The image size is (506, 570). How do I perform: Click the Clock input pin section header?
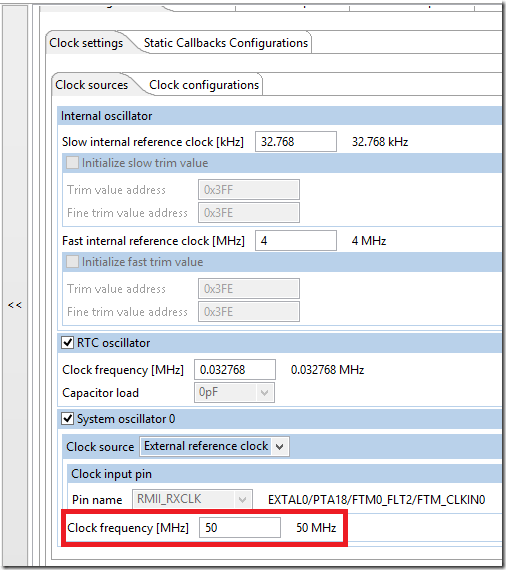coord(285,474)
